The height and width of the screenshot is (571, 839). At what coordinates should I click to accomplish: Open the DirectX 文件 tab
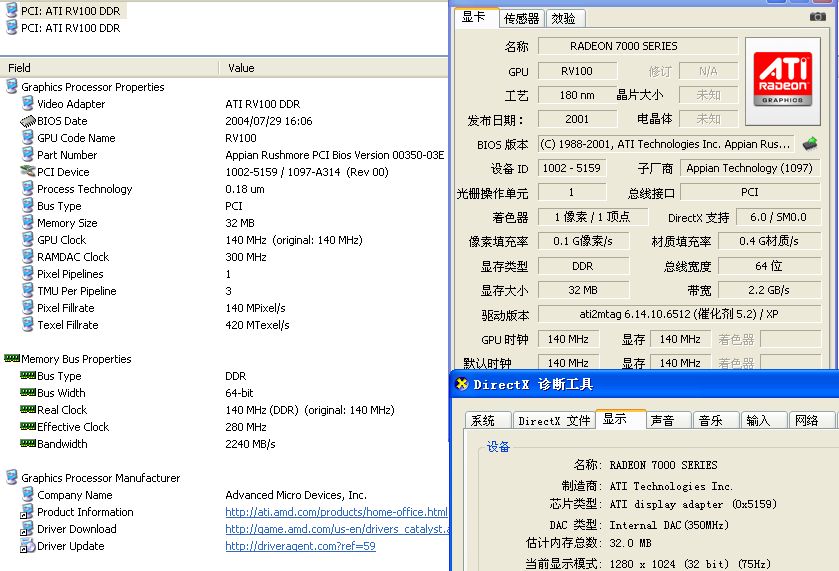[x=554, y=421]
